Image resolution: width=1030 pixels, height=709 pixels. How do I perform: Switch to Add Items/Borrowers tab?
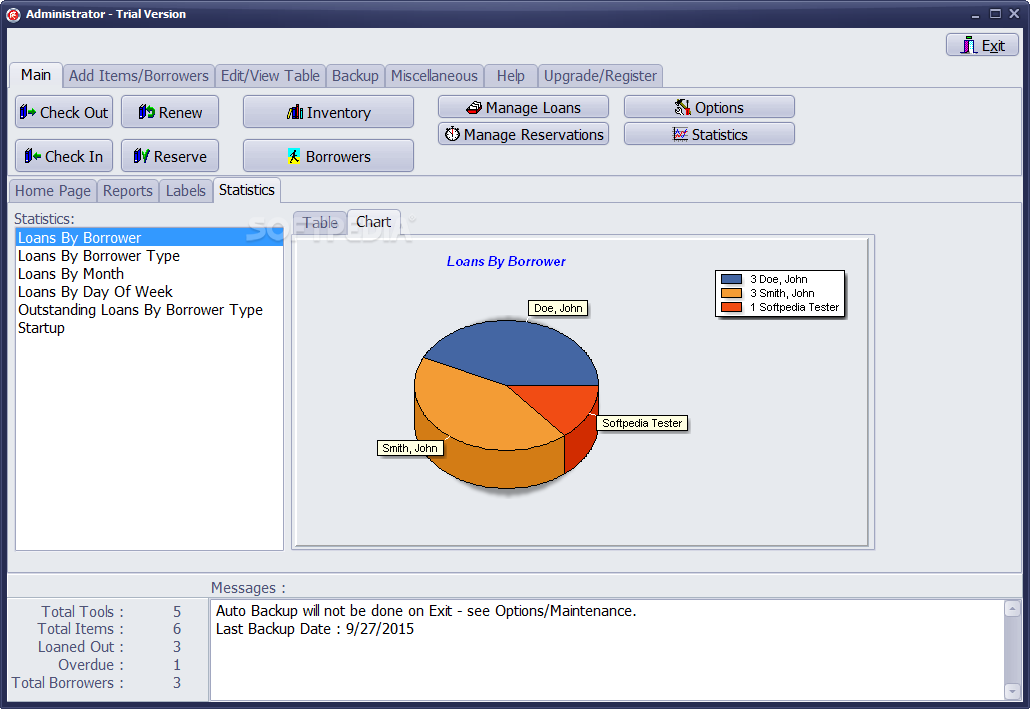[x=139, y=76]
